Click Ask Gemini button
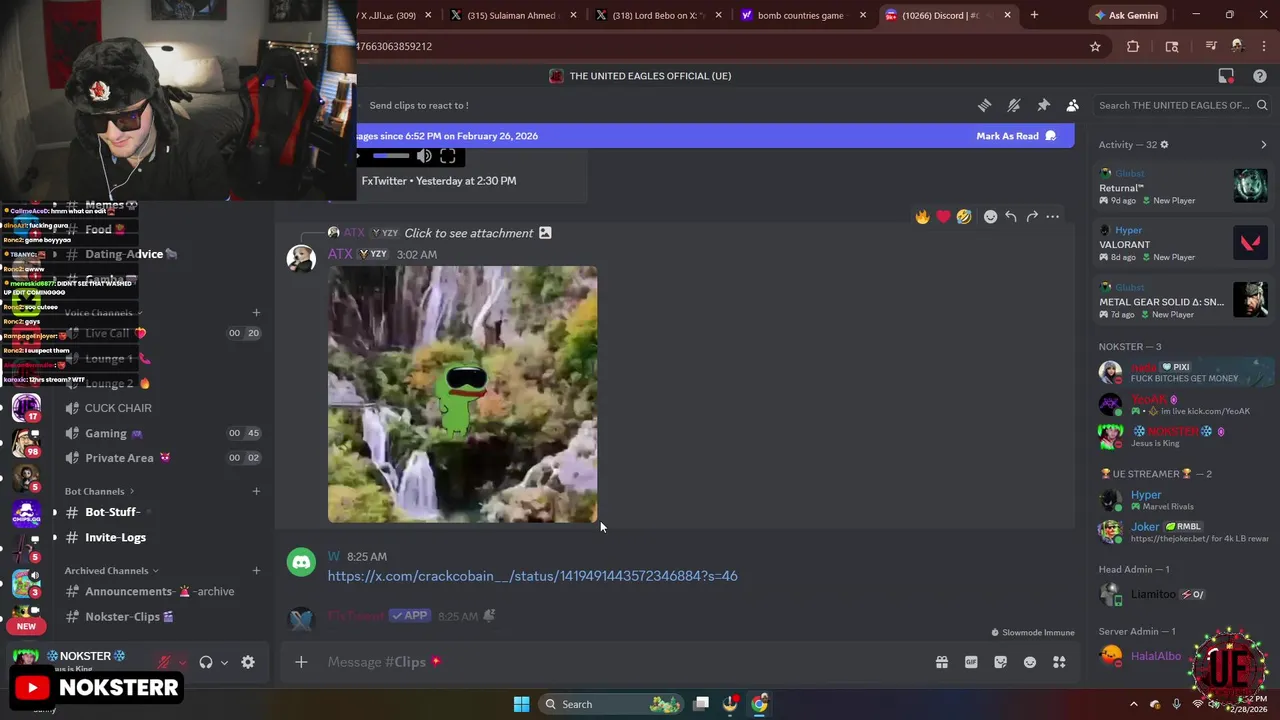This screenshot has height=720, width=1280. click(x=1127, y=15)
